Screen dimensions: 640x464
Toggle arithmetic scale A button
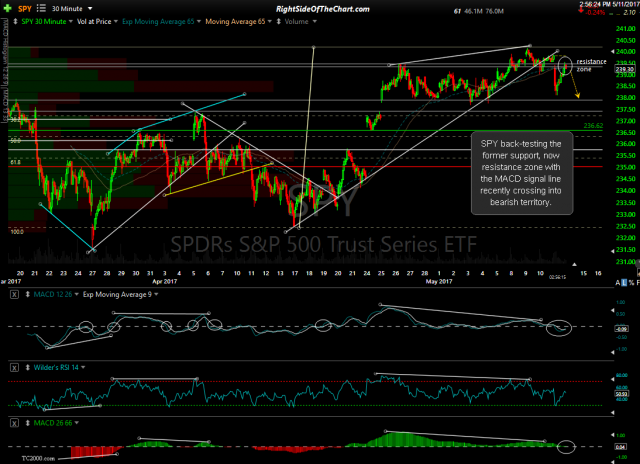(618, 282)
